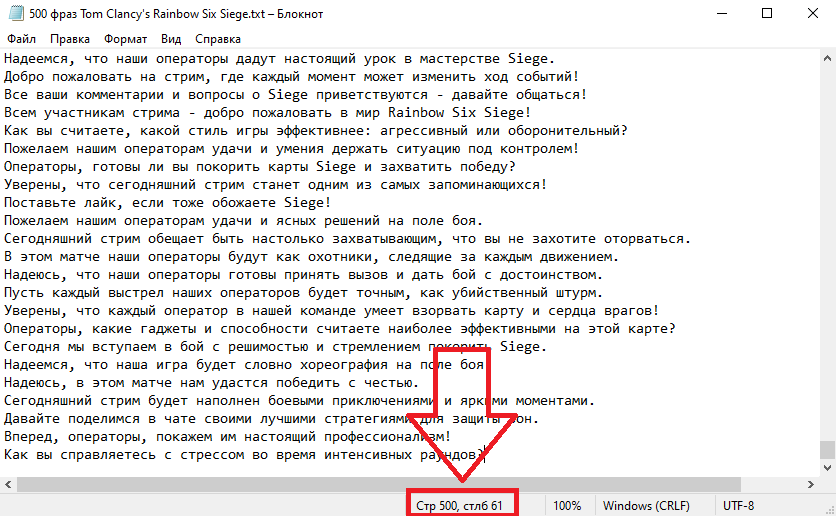Click the horizontal scrollbar right arrow

pos(811,484)
